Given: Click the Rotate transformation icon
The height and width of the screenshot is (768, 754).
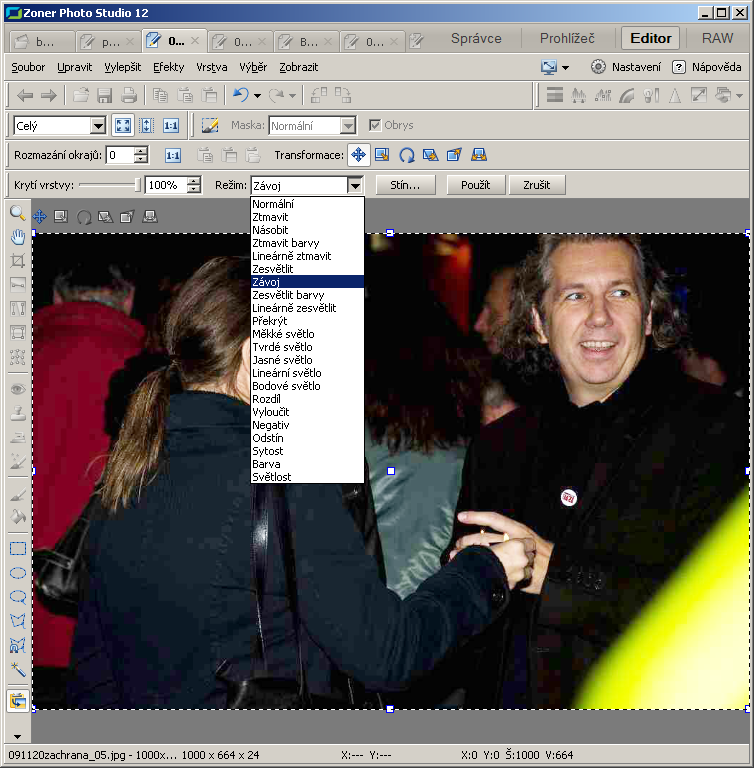Looking at the screenshot, I should click(407, 155).
